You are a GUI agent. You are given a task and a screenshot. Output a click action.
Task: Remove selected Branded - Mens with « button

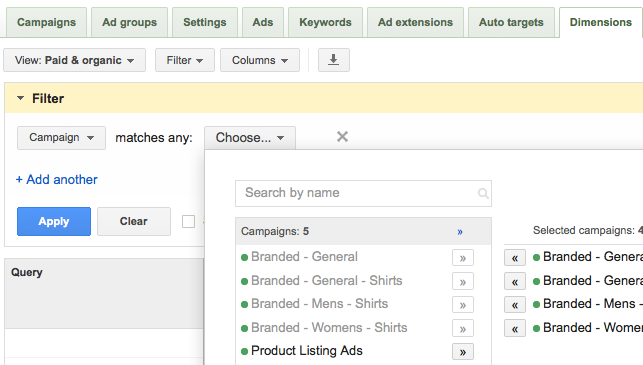tap(515, 305)
